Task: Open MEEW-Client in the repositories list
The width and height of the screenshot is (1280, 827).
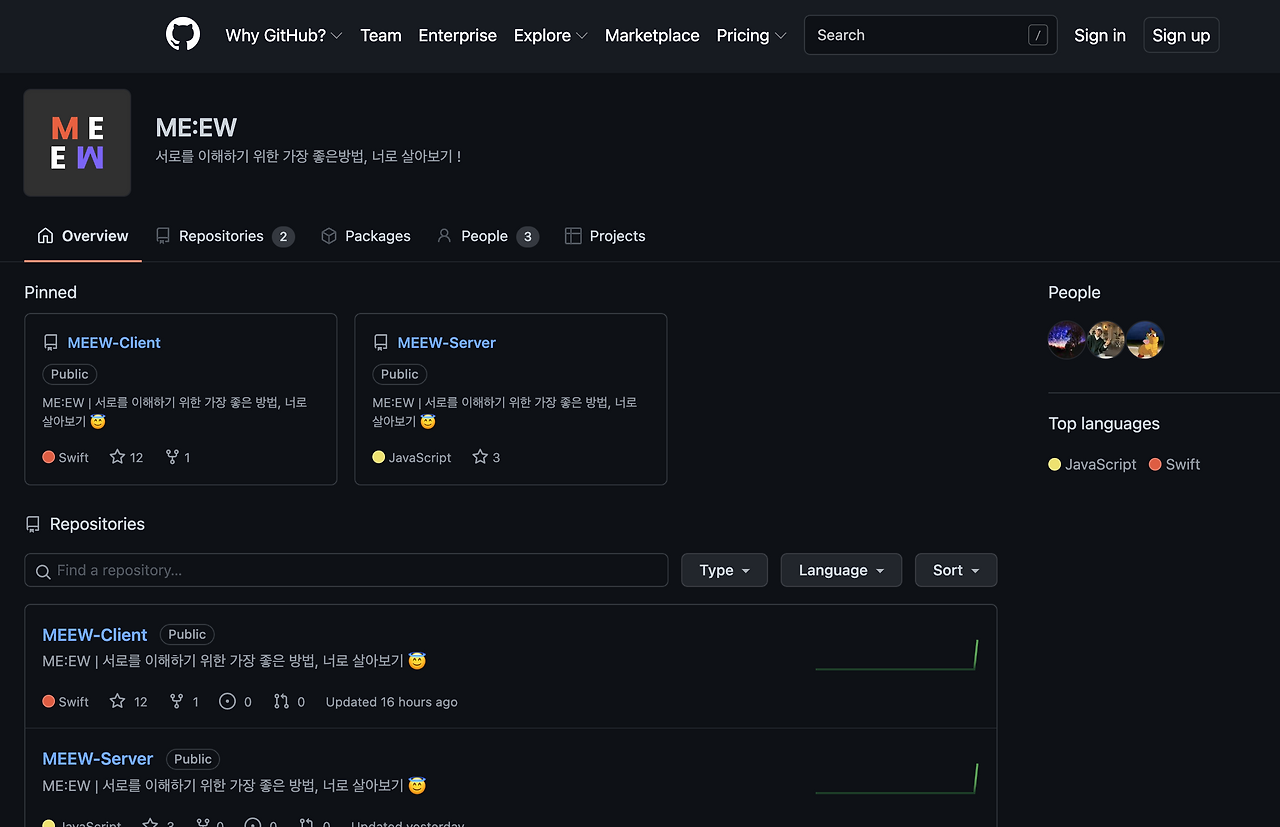Action: (x=95, y=635)
